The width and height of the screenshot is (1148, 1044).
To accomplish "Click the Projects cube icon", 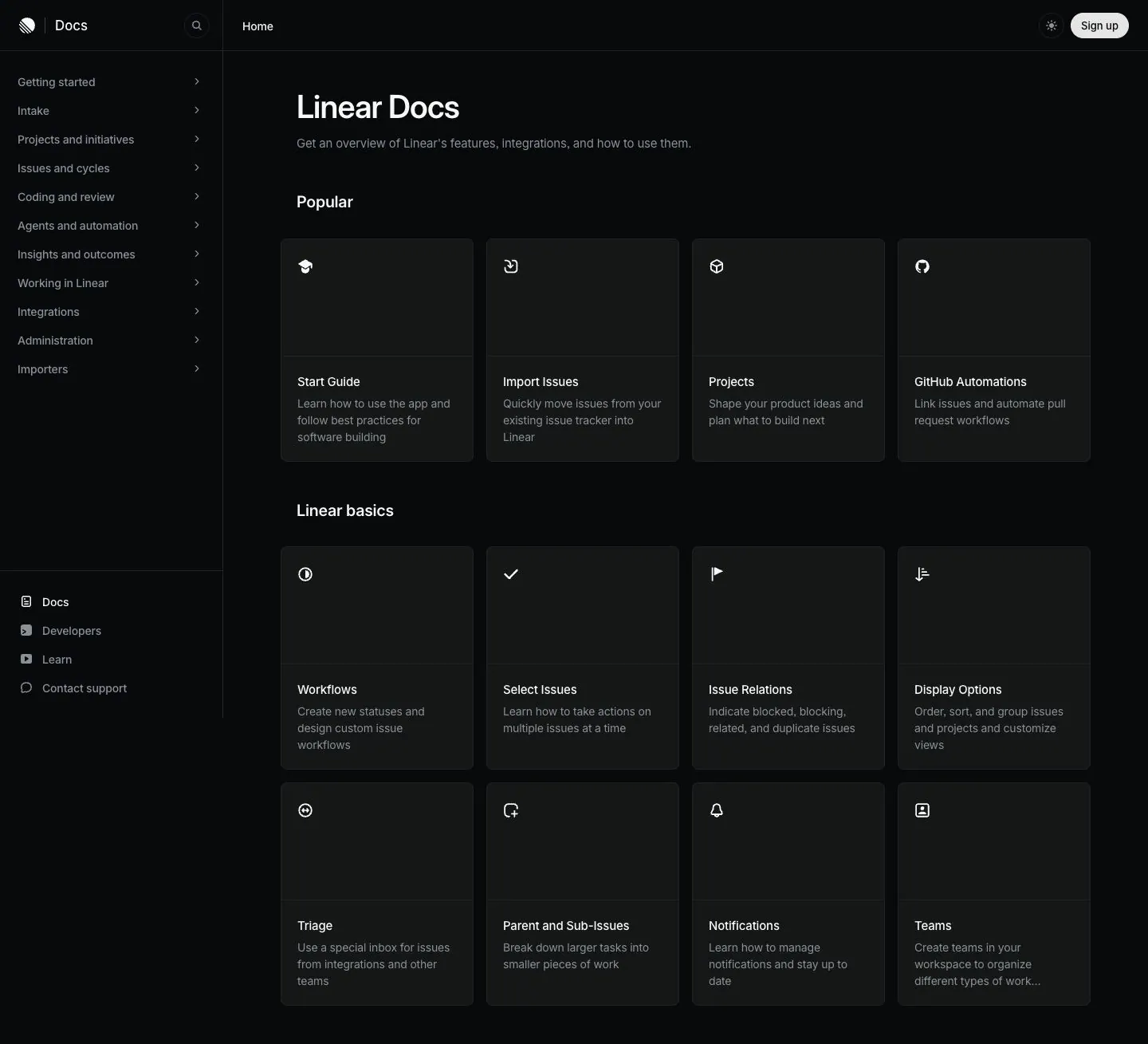I will click(x=717, y=266).
